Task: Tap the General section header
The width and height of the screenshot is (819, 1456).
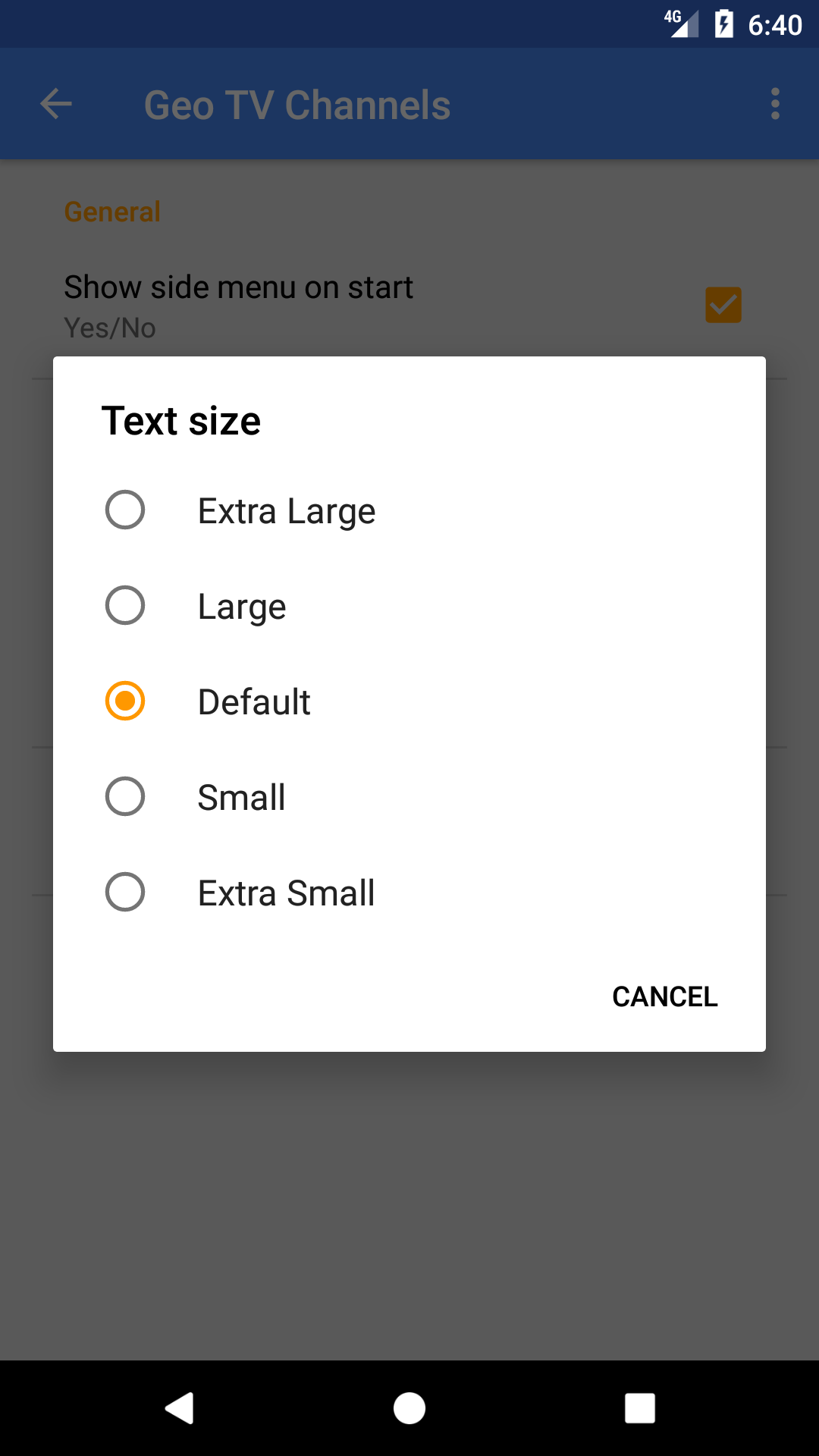Action: 112,212
